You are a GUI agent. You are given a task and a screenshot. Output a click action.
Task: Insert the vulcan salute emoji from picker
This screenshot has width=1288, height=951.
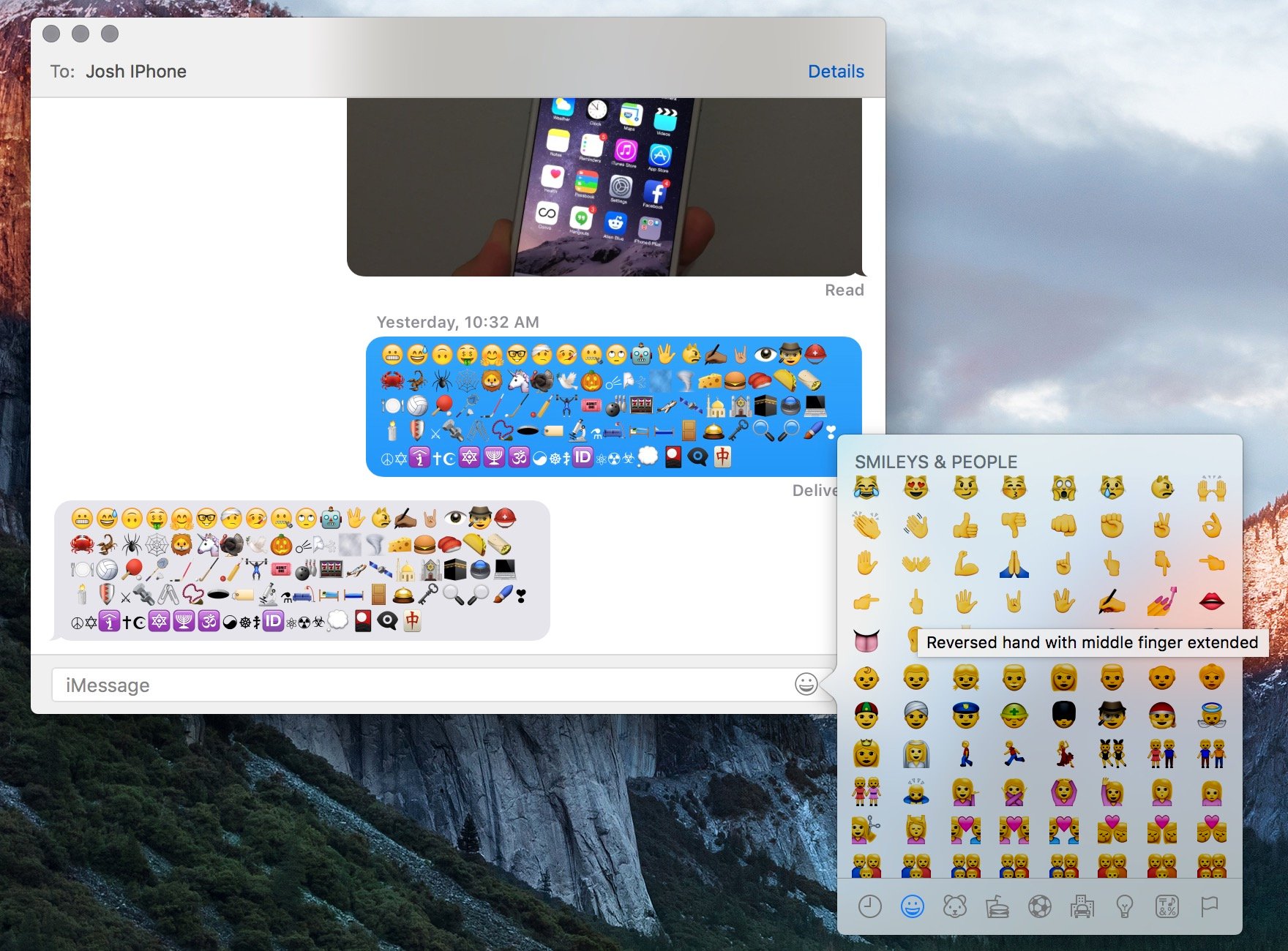pos(1063,601)
